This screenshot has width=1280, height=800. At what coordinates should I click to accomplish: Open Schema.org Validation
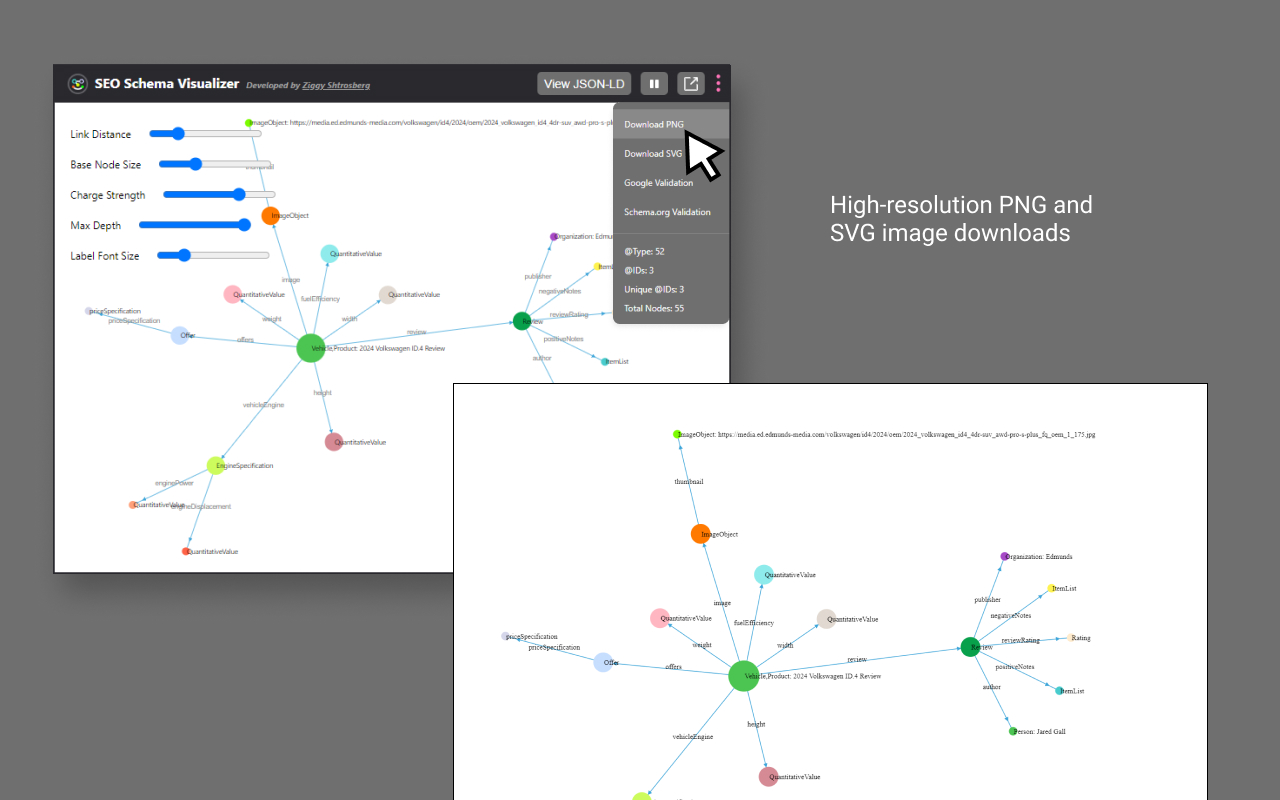[x=666, y=211]
